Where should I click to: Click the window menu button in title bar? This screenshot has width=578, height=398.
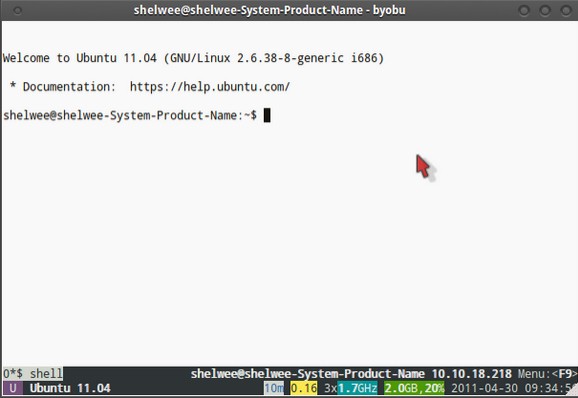click(17, 11)
